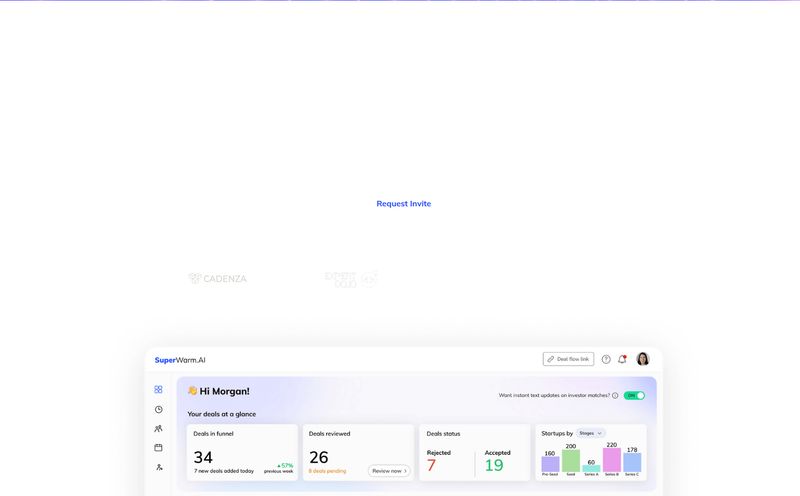
Task: Click 'Your deals at a glance' heading
Action: pyautogui.click(x=221, y=414)
